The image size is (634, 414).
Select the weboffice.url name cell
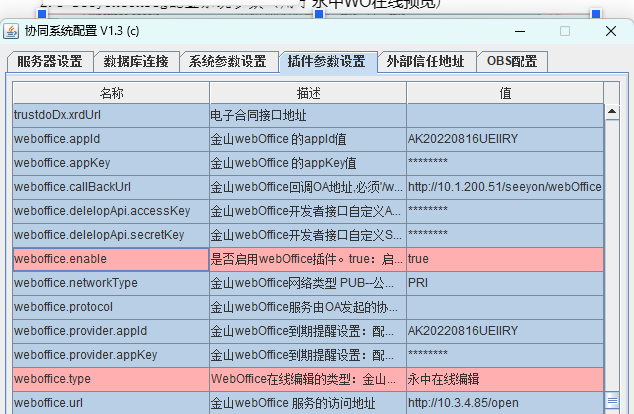coord(111,403)
